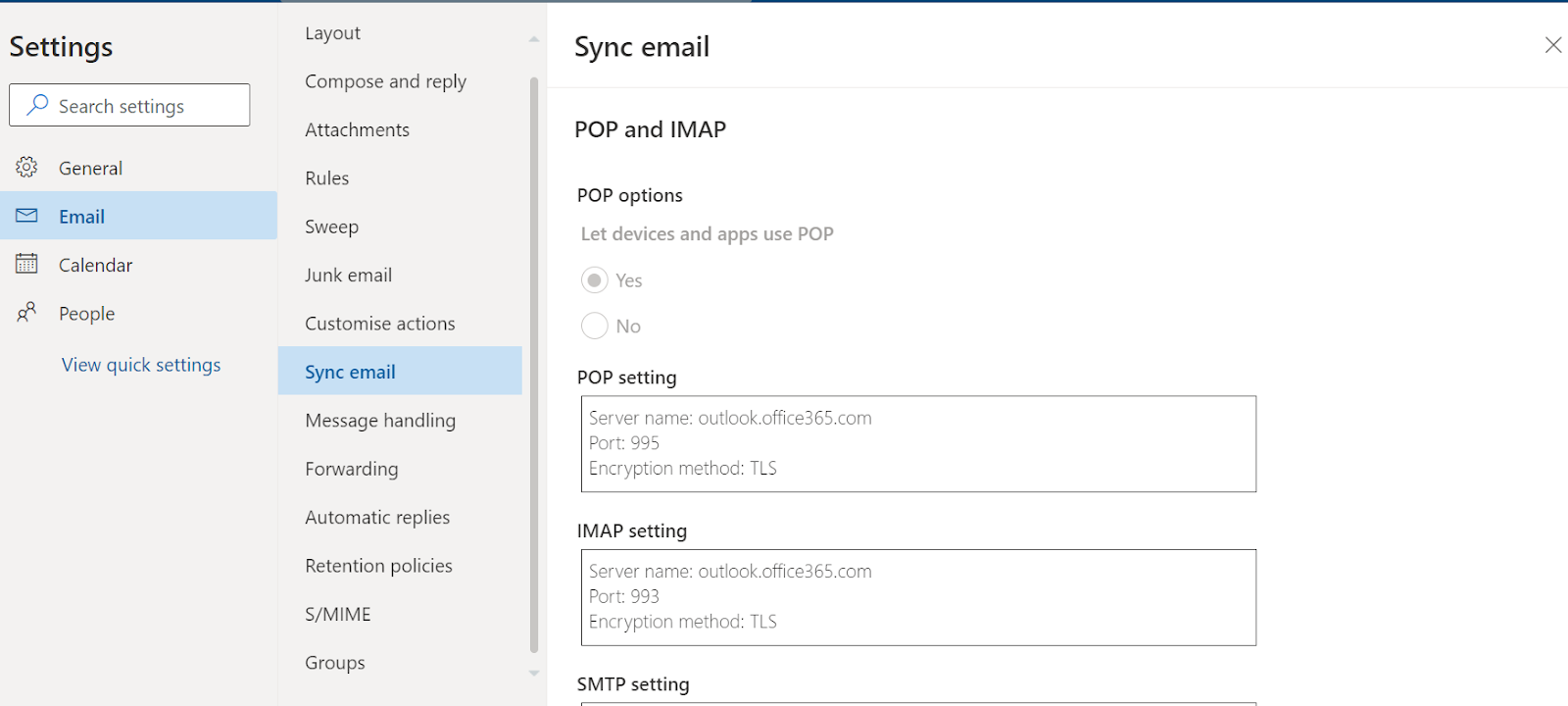1568x706 pixels.
Task: Click inside the POP setting text box
Action: [x=917, y=443]
